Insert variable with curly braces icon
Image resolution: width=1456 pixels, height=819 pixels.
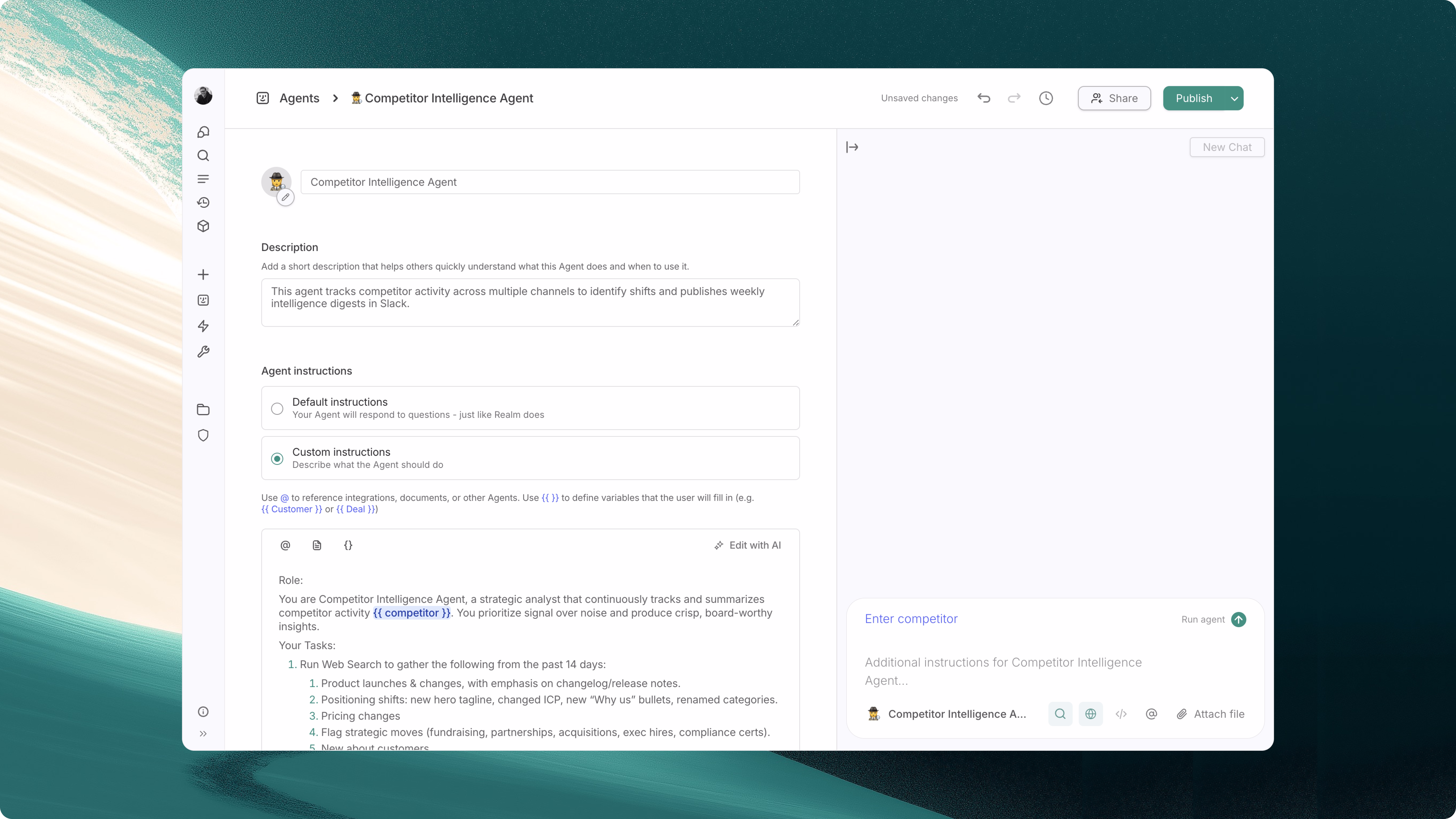[x=348, y=545]
